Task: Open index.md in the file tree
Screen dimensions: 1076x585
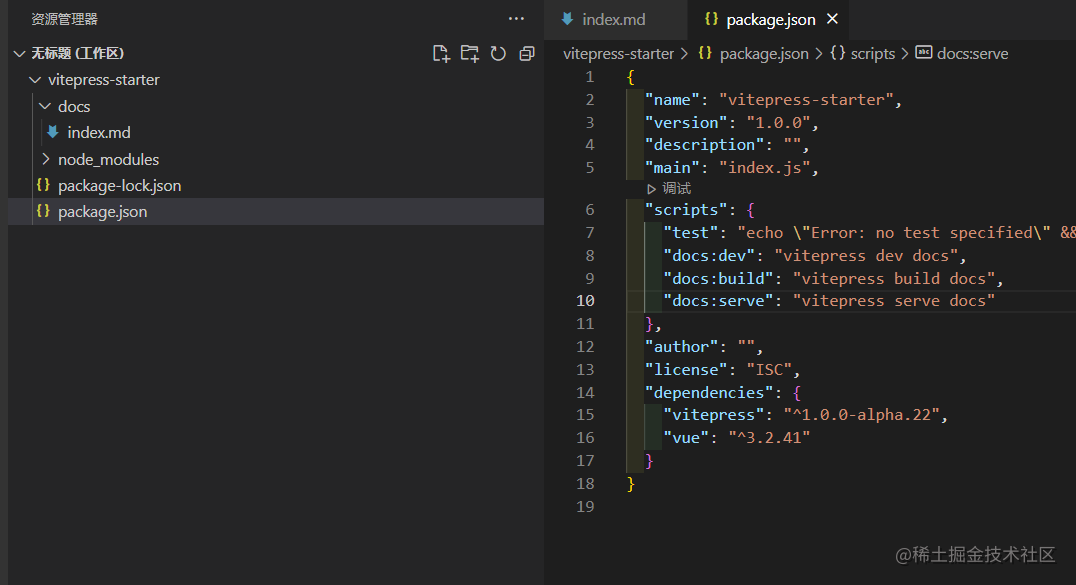Action: tap(99, 133)
